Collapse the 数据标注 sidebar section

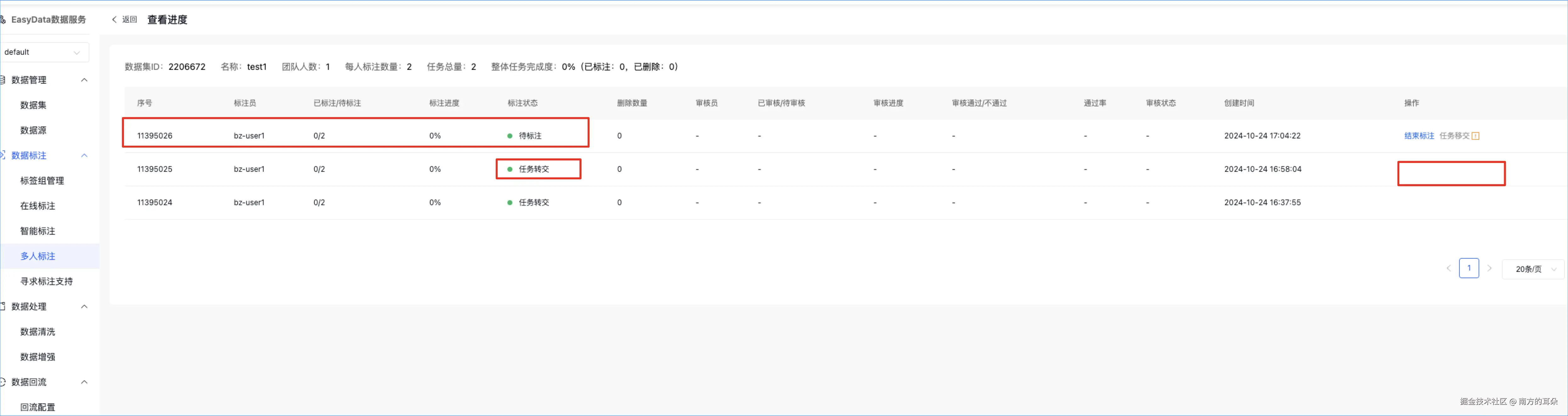(x=84, y=155)
